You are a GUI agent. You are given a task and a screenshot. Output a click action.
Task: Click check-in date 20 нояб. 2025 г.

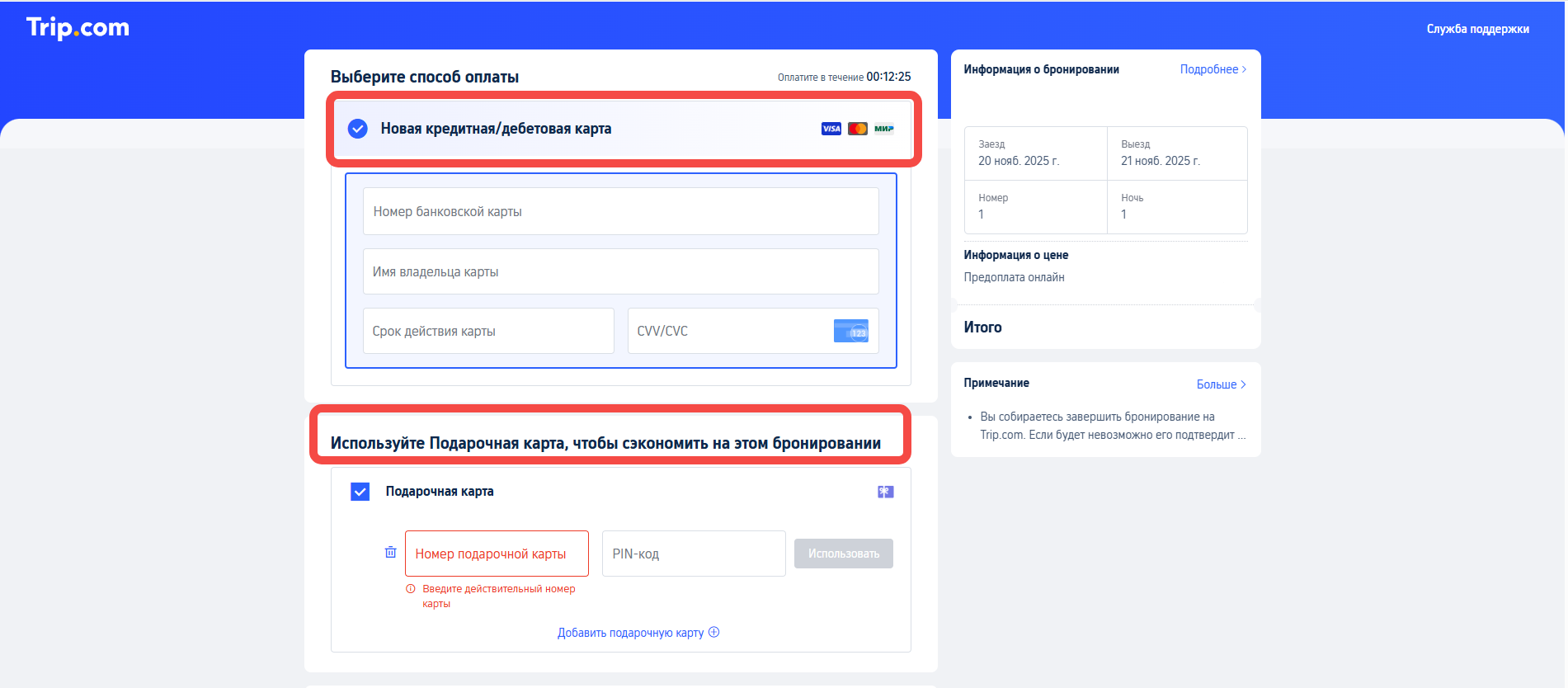[x=1019, y=161]
